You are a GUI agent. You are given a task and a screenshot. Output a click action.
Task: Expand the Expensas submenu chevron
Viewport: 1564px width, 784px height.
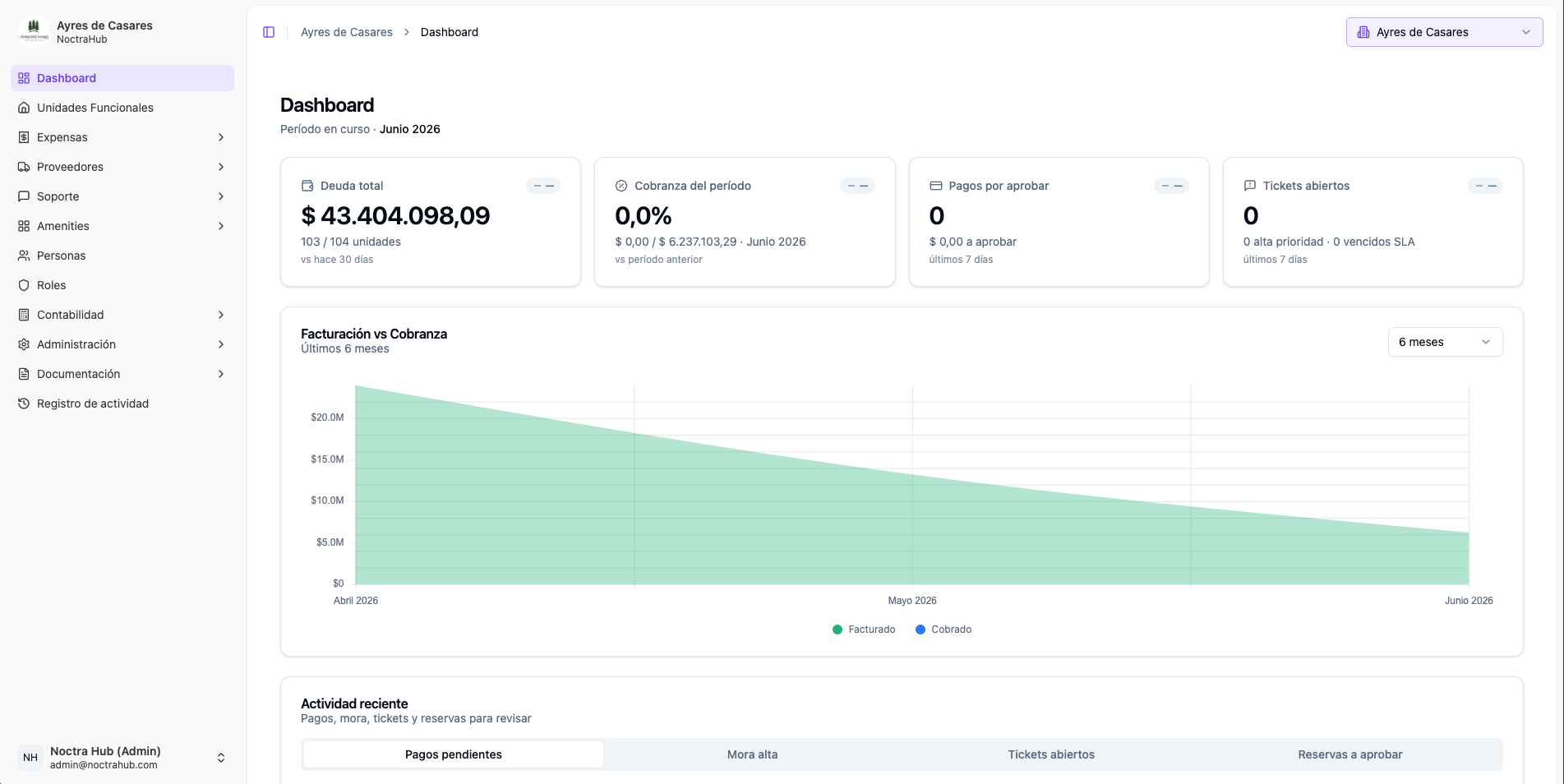coord(221,137)
